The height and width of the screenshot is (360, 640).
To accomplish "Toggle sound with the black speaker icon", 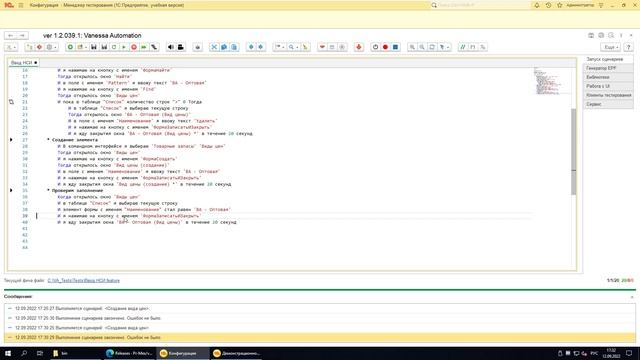I will (171, 47).
